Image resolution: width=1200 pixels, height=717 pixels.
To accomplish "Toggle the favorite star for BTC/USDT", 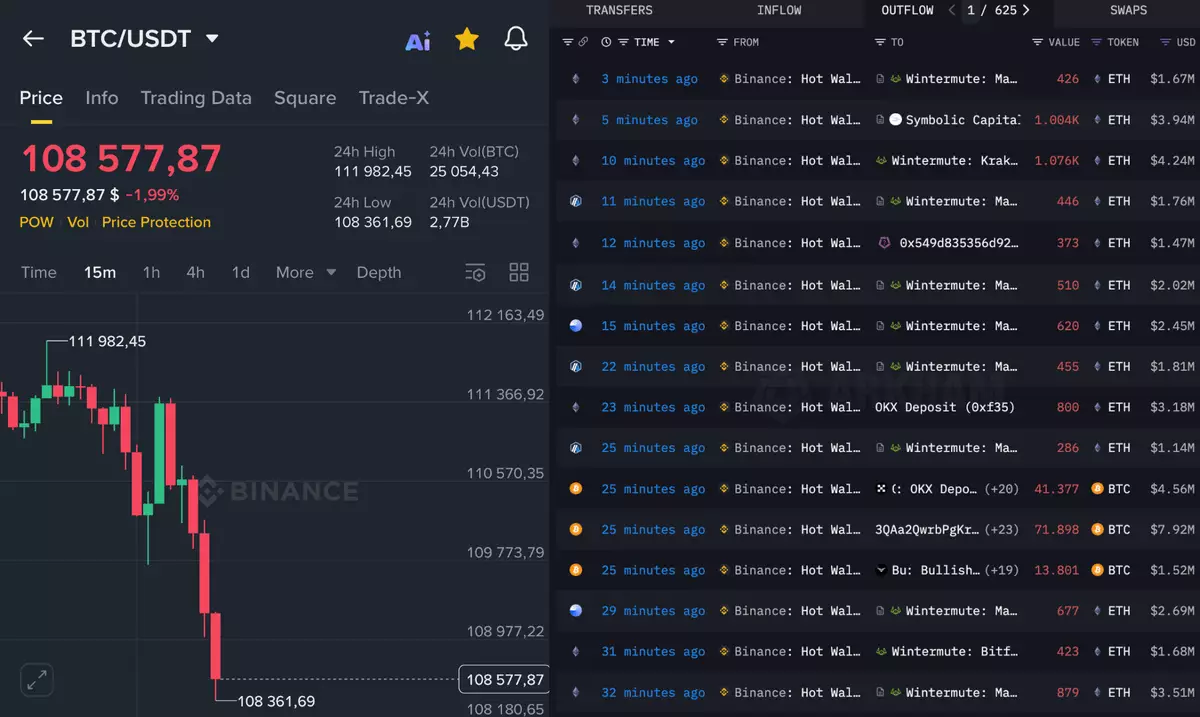I will pyautogui.click(x=466, y=39).
